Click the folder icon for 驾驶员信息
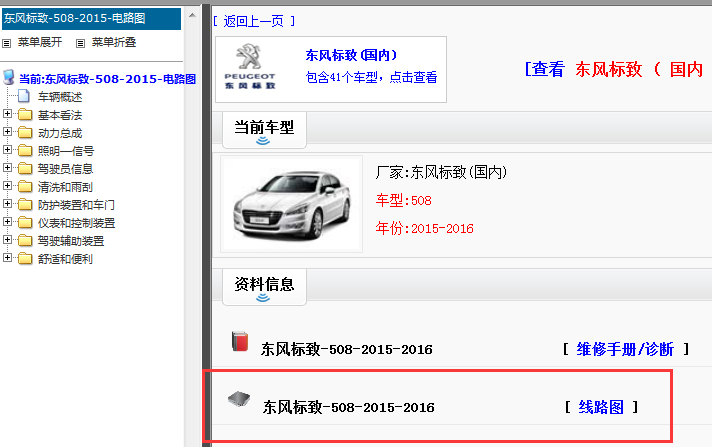Viewport: 712px width, 447px height. click(x=25, y=169)
